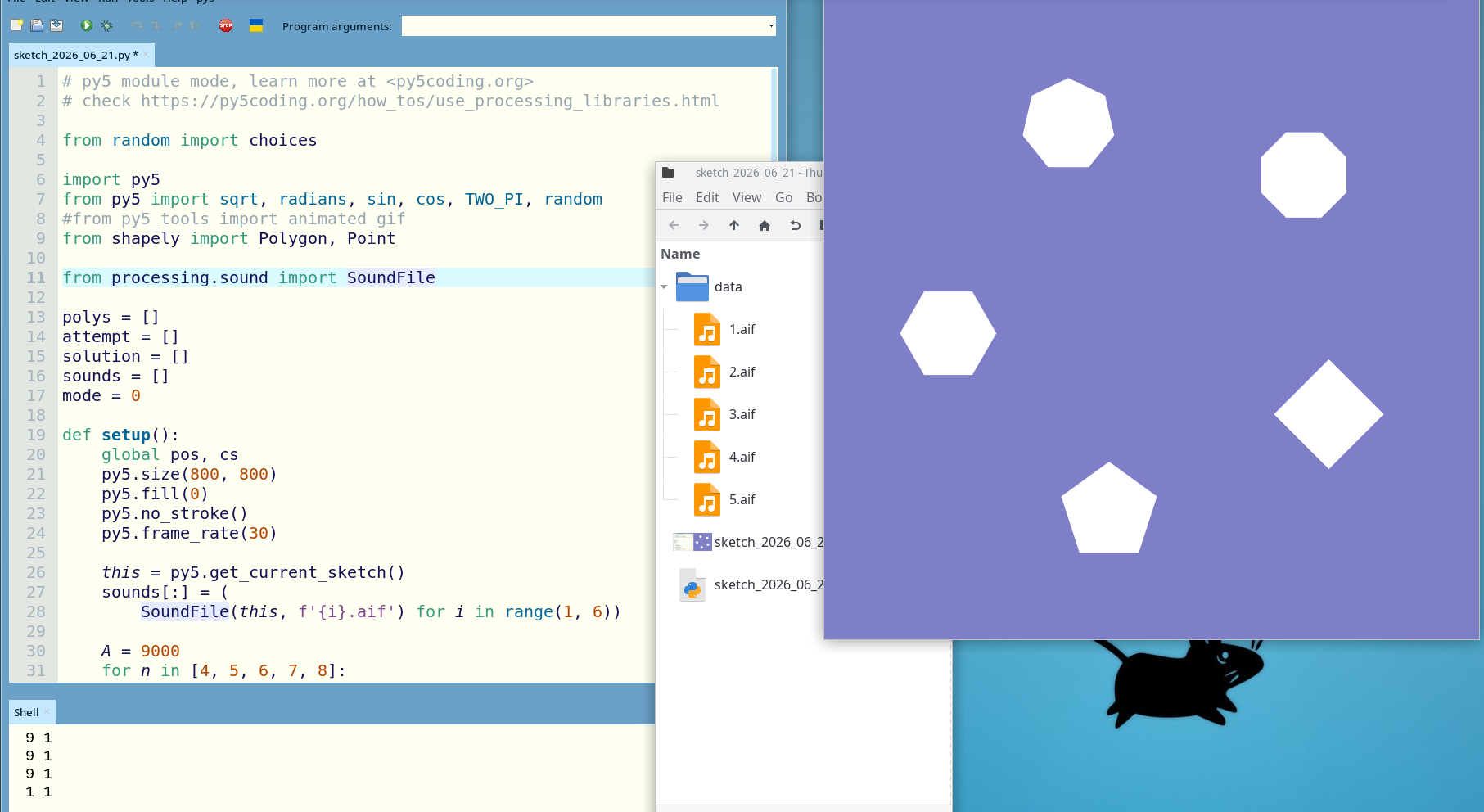
Task: Go back in the file manager
Action: 674,225
